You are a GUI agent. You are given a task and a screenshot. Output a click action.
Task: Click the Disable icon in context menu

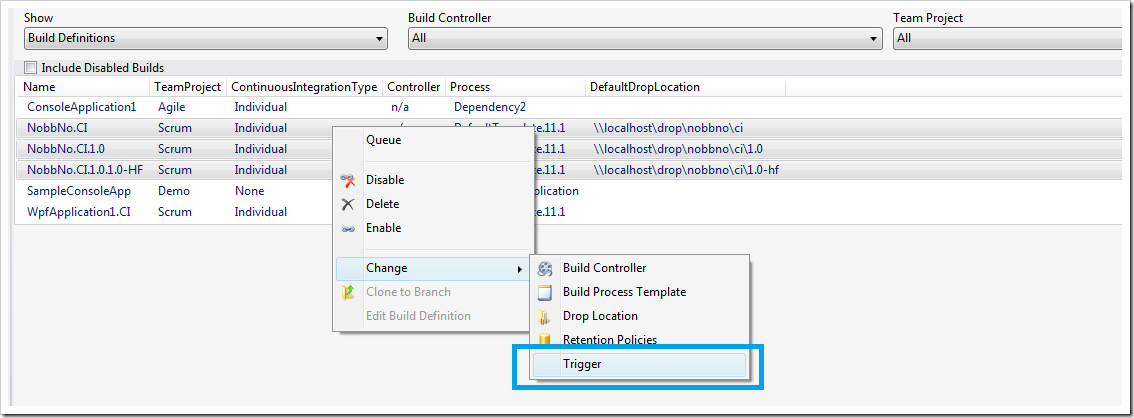pos(348,180)
